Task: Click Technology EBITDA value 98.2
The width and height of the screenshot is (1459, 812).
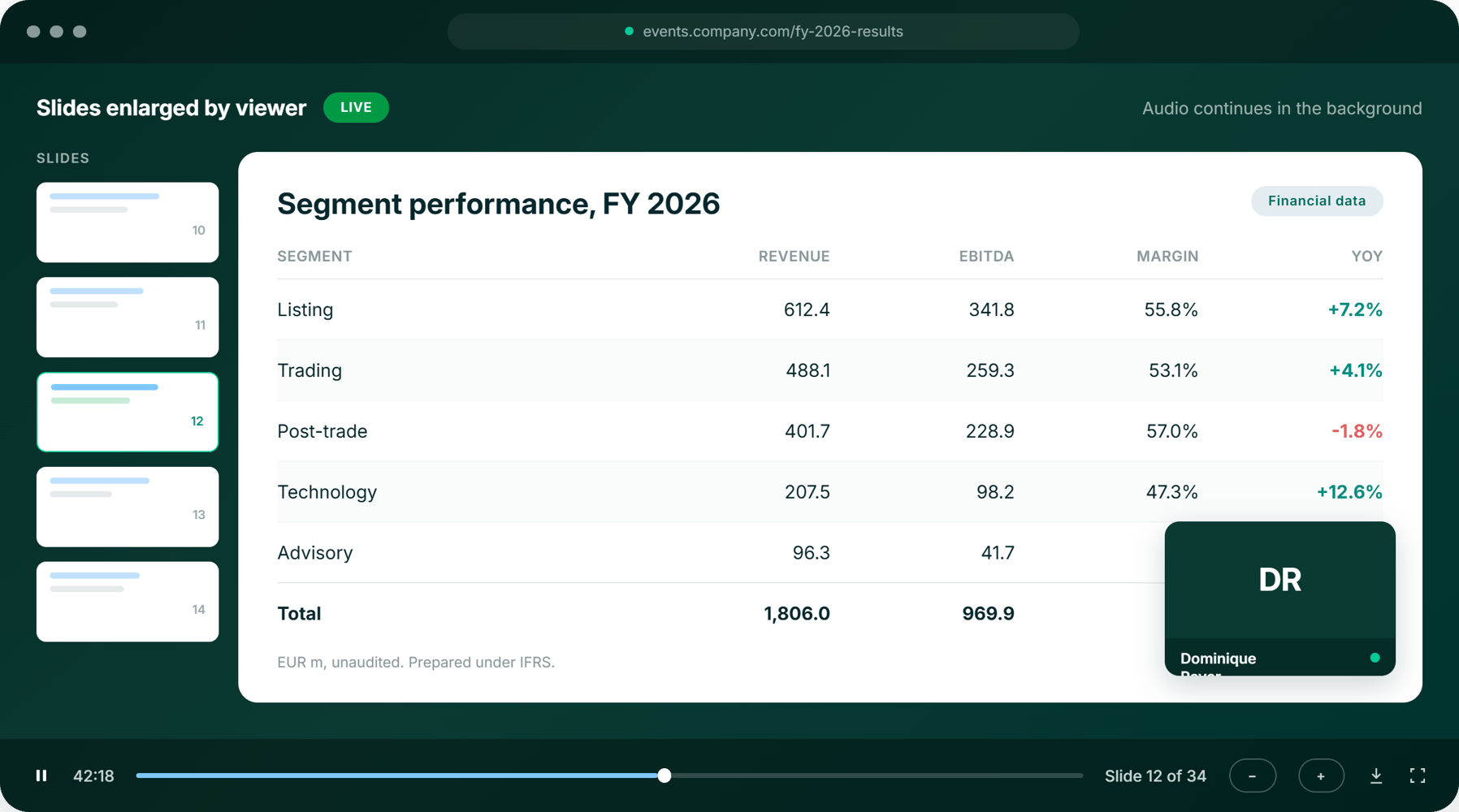Action: pyautogui.click(x=995, y=492)
